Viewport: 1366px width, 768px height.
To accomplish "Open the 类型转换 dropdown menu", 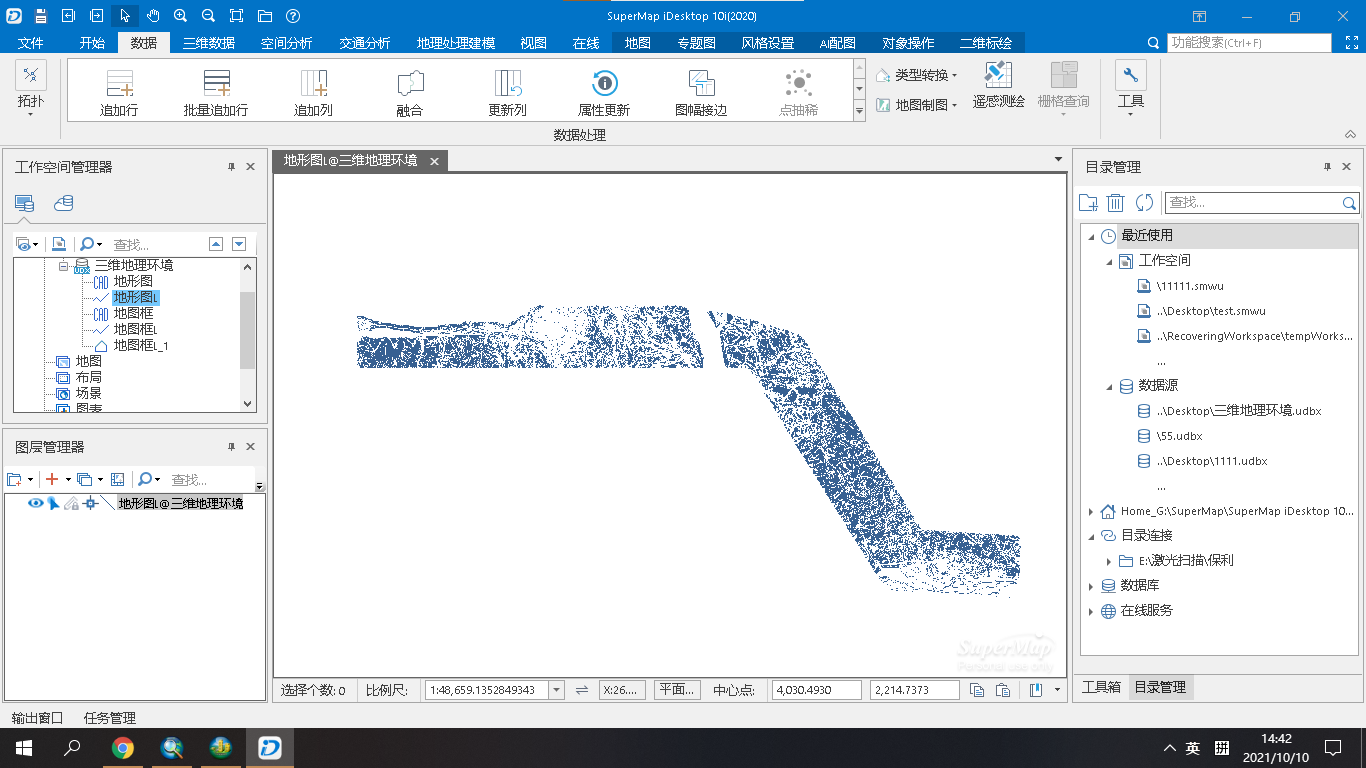I will coord(917,75).
